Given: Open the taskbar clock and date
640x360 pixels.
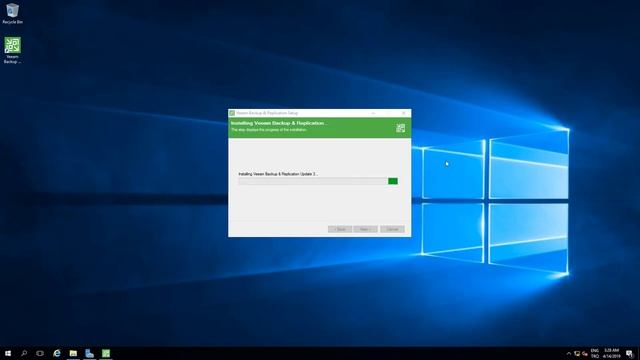Looking at the screenshot, I should pyautogui.click(x=611, y=353).
